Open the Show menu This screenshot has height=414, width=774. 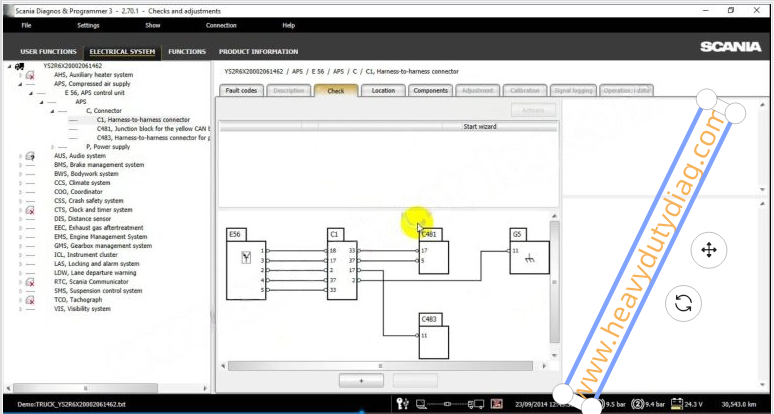(x=153, y=25)
